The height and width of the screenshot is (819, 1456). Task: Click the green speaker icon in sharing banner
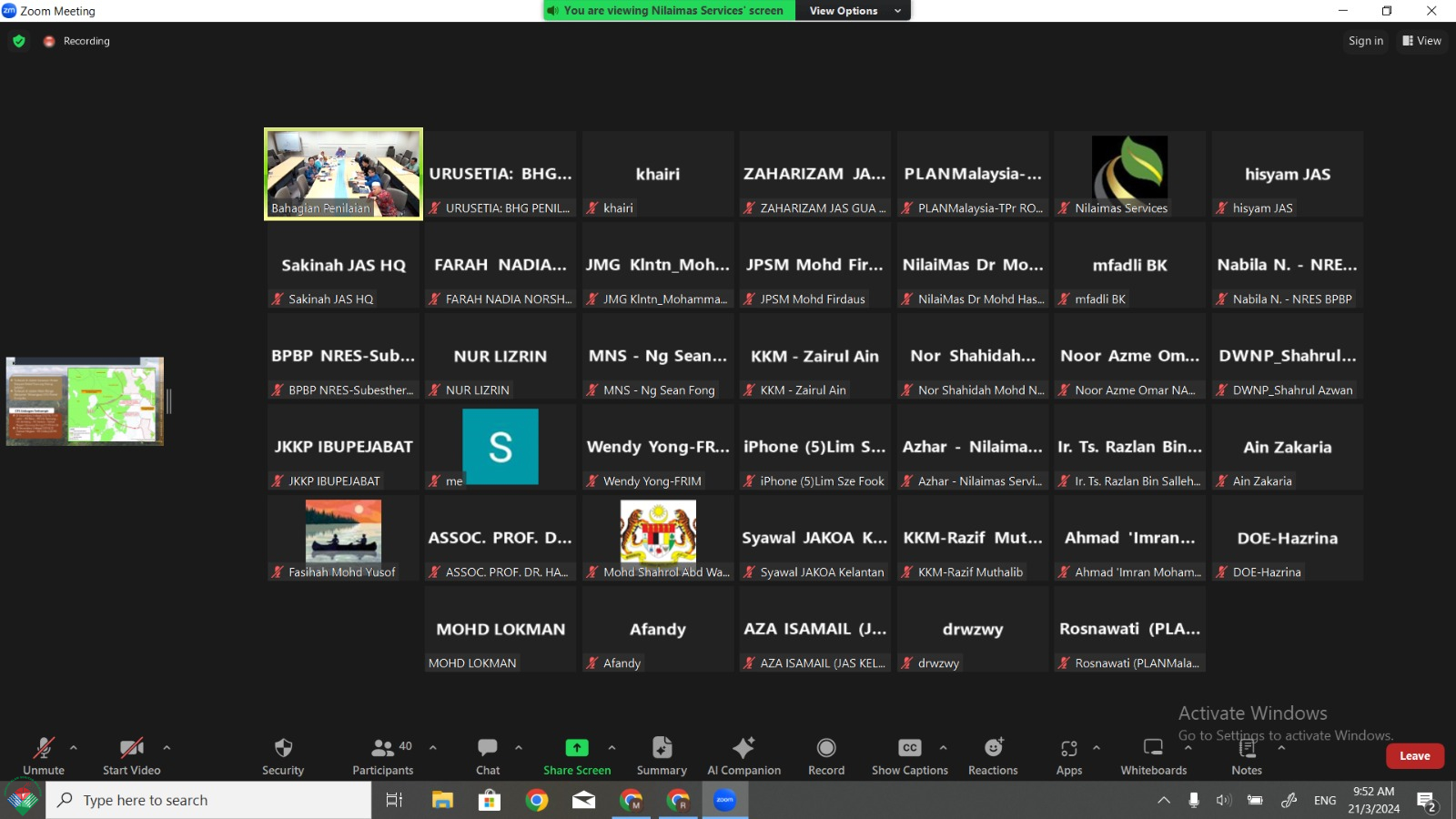552,11
